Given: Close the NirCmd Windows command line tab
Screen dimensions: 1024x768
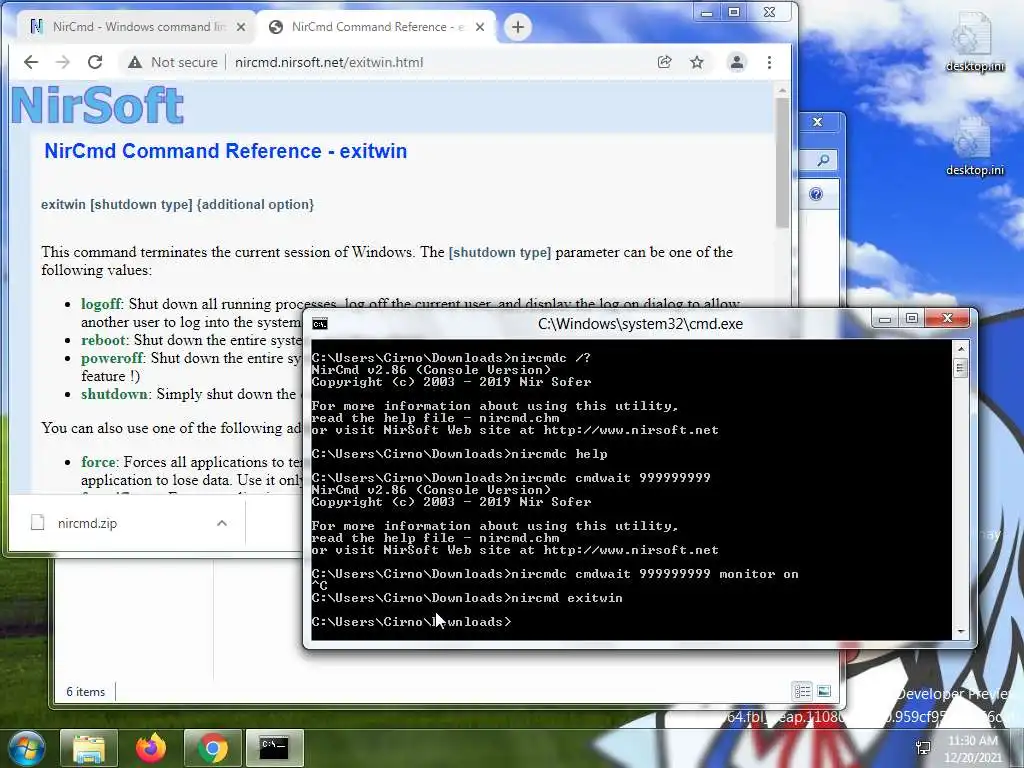Looking at the screenshot, I should pos(241,27).
